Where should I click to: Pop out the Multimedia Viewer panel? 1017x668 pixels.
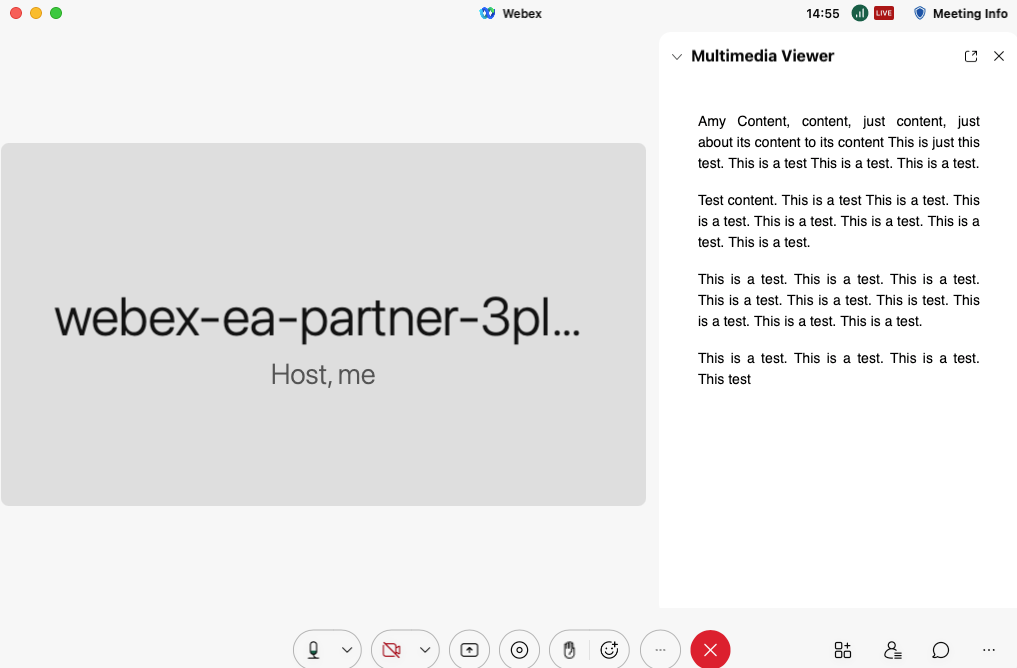coord(971,56)
